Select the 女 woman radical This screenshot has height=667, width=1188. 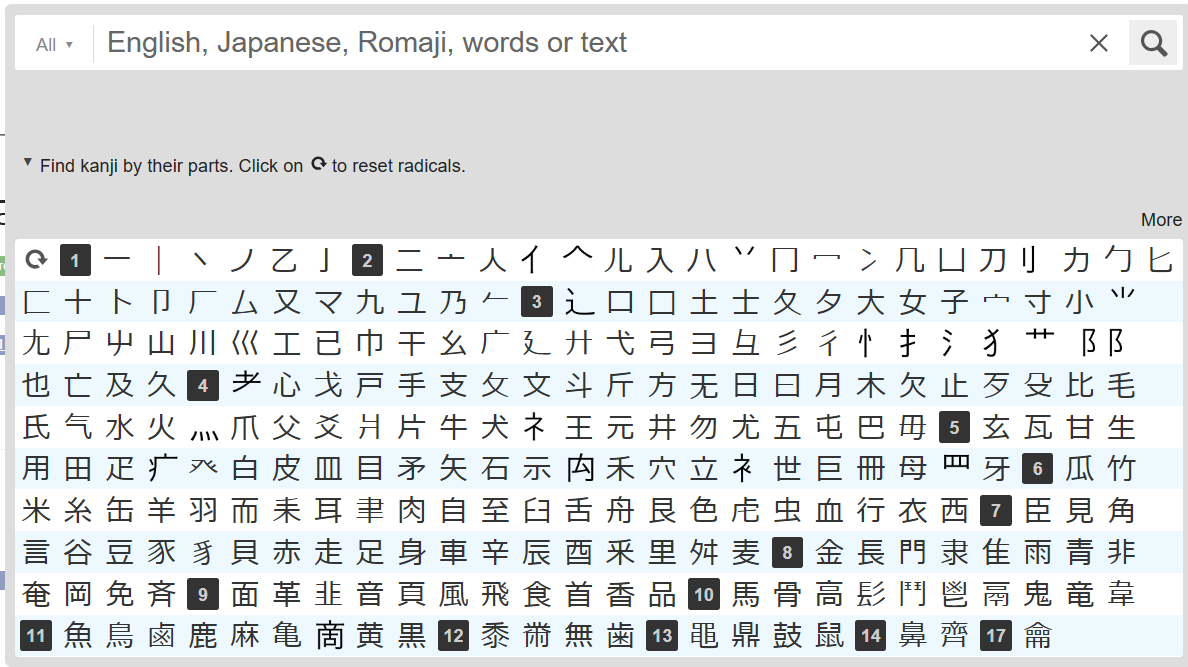pyautogui.click(x=913, y=302)
